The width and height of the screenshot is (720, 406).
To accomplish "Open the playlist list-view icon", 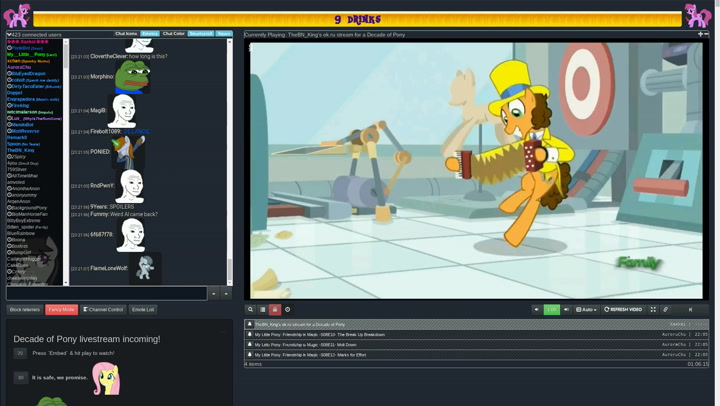I will [263, 310].
